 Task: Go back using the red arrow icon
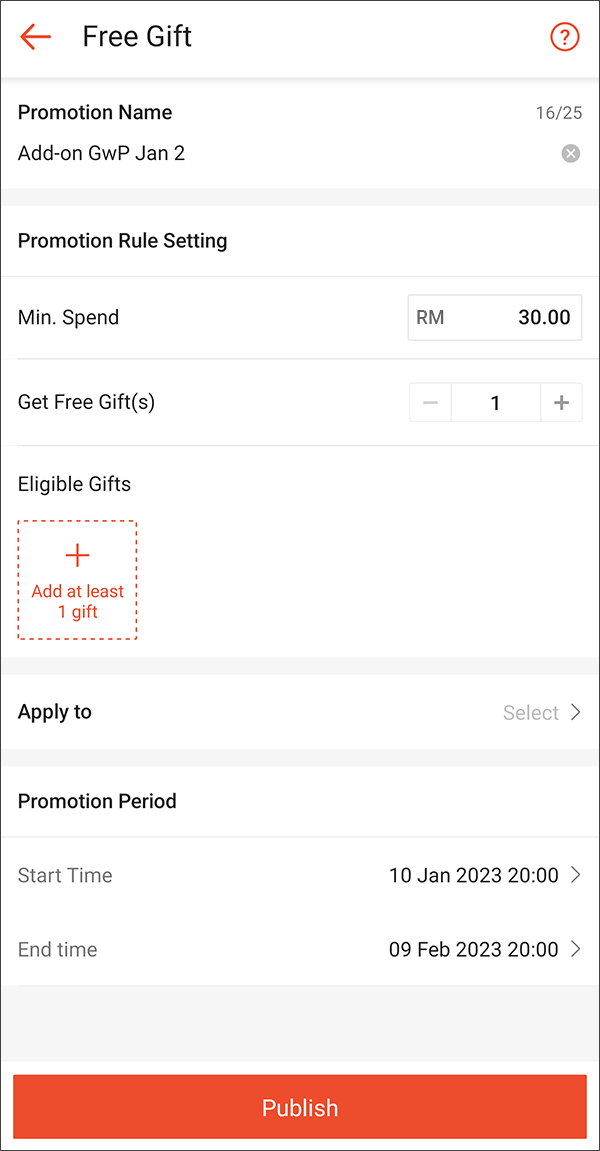(x=35, y=36)
